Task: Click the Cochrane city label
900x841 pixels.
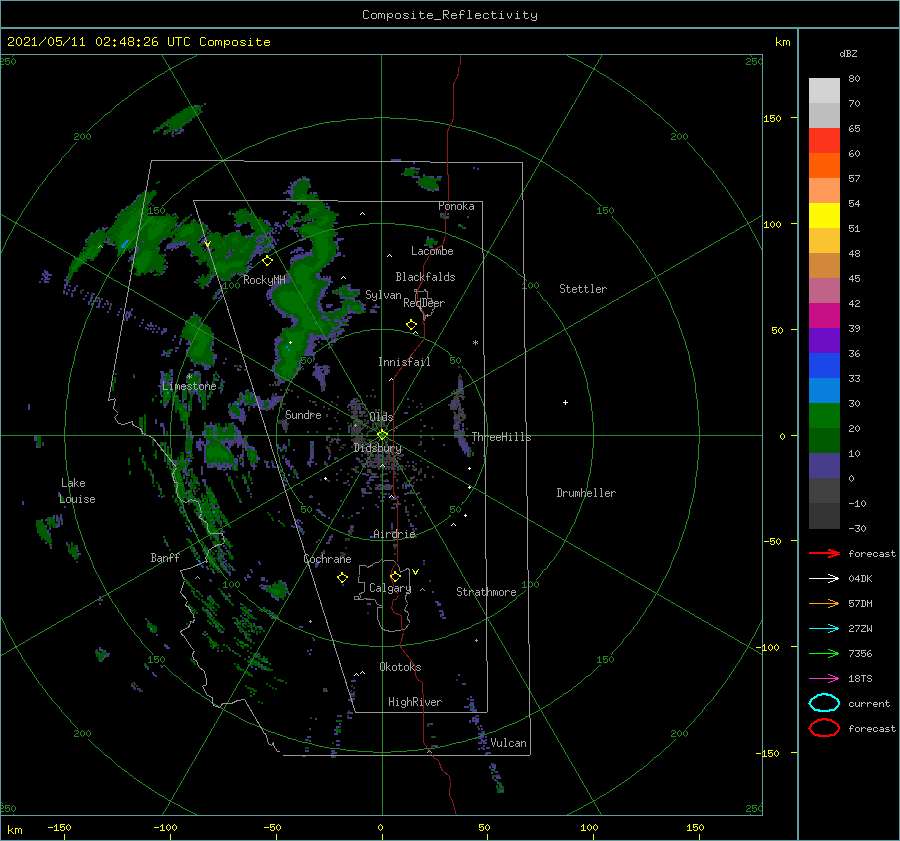Action: coord(327,559)
